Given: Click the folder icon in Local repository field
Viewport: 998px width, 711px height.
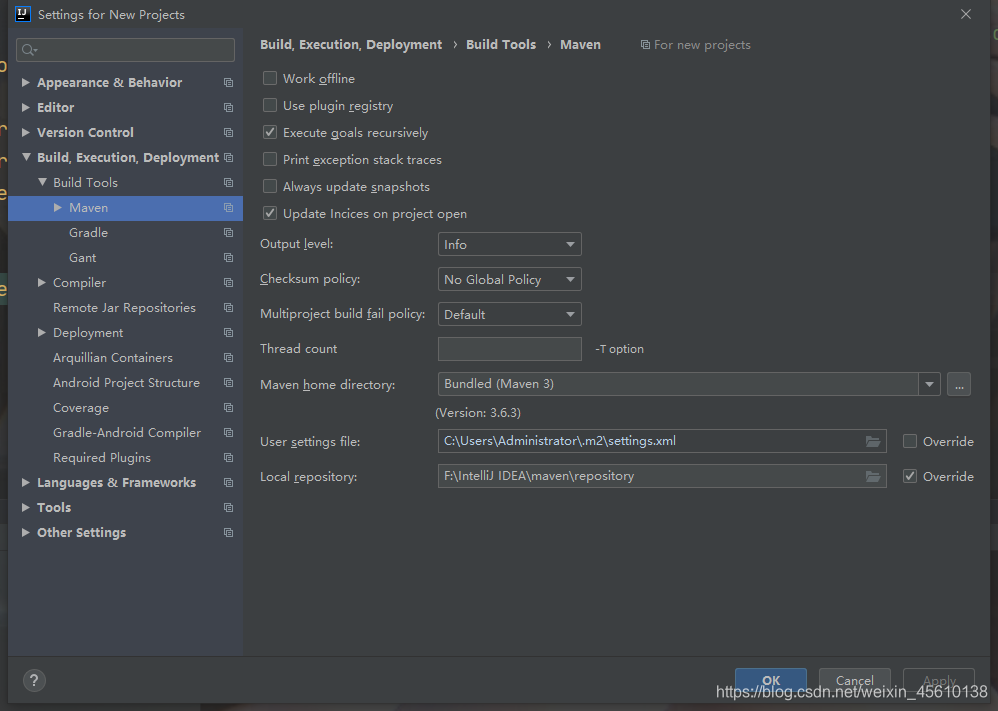Looking at the screenshot, I should click(x=873, y=476).
